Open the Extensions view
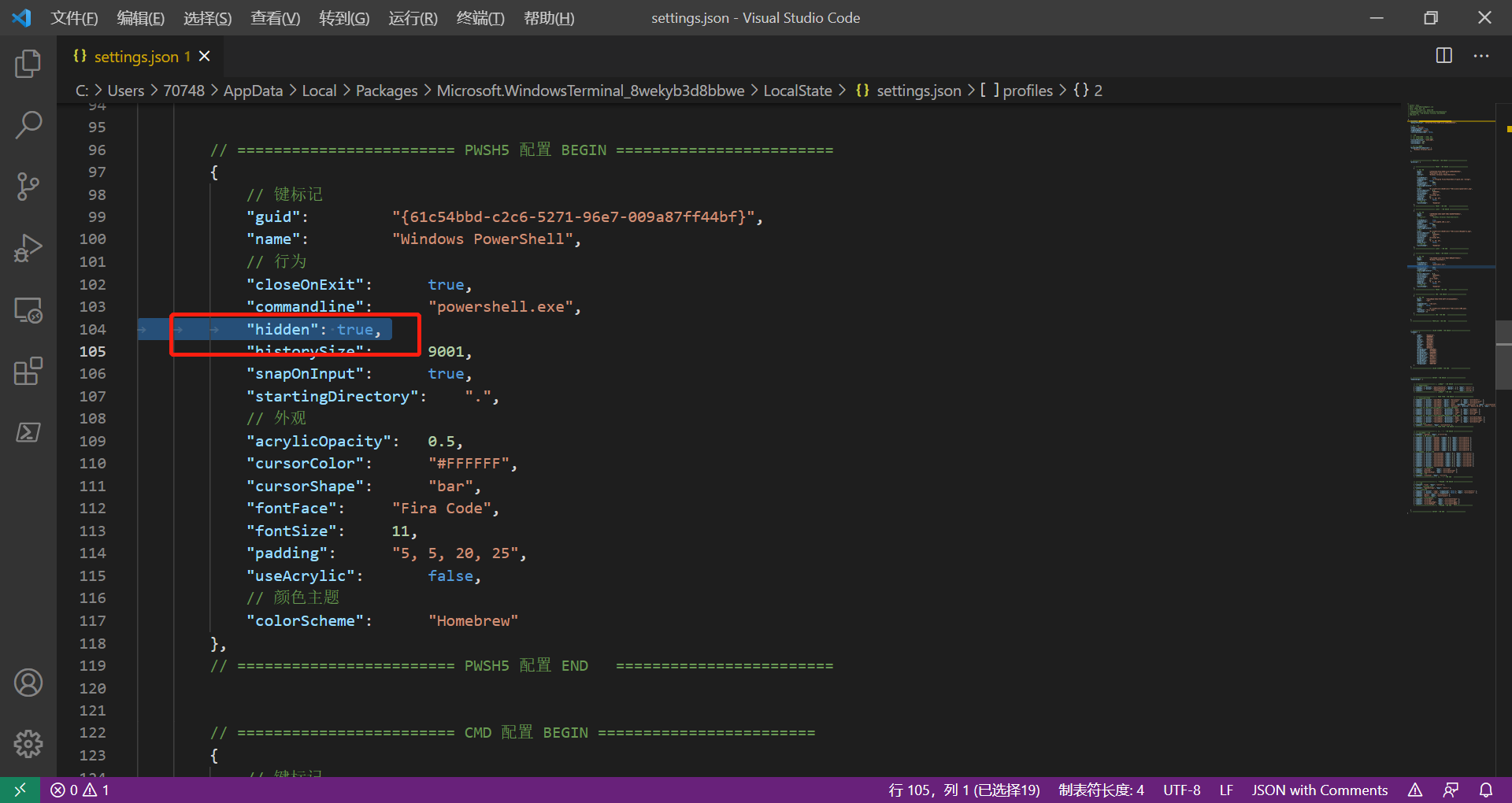The width and height of the screenshot is (1512, 803). (28, 371)
